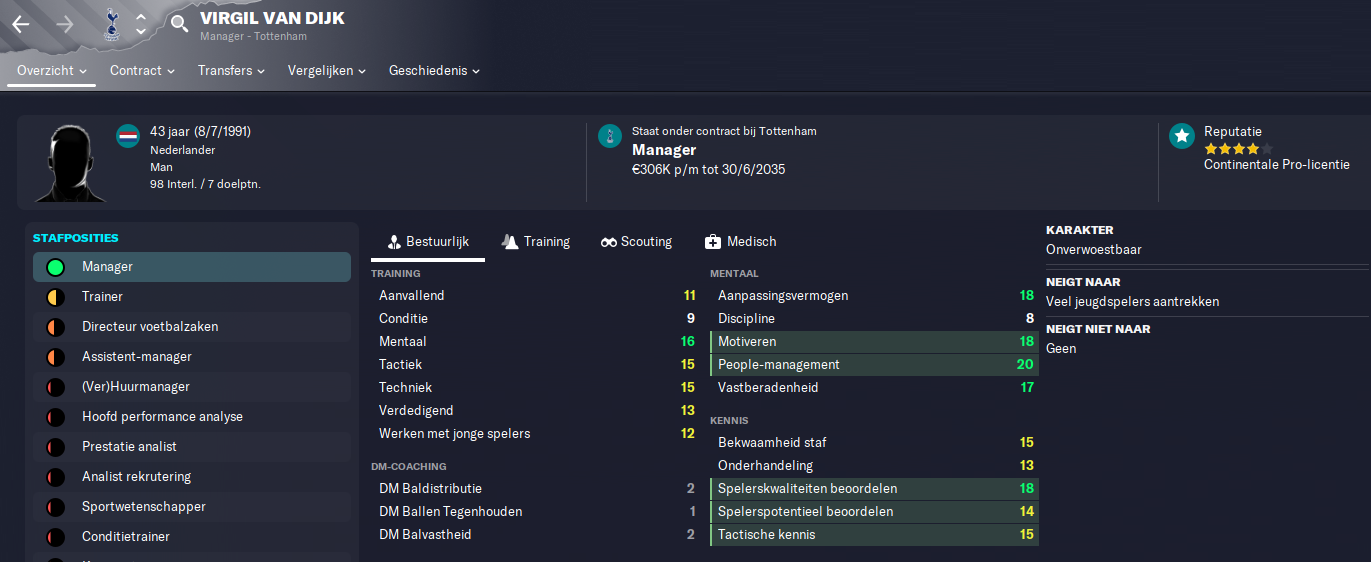Screen dimensions: 1371x562
Task: Switch to the Scouting tab
Action: pos(636,241)
